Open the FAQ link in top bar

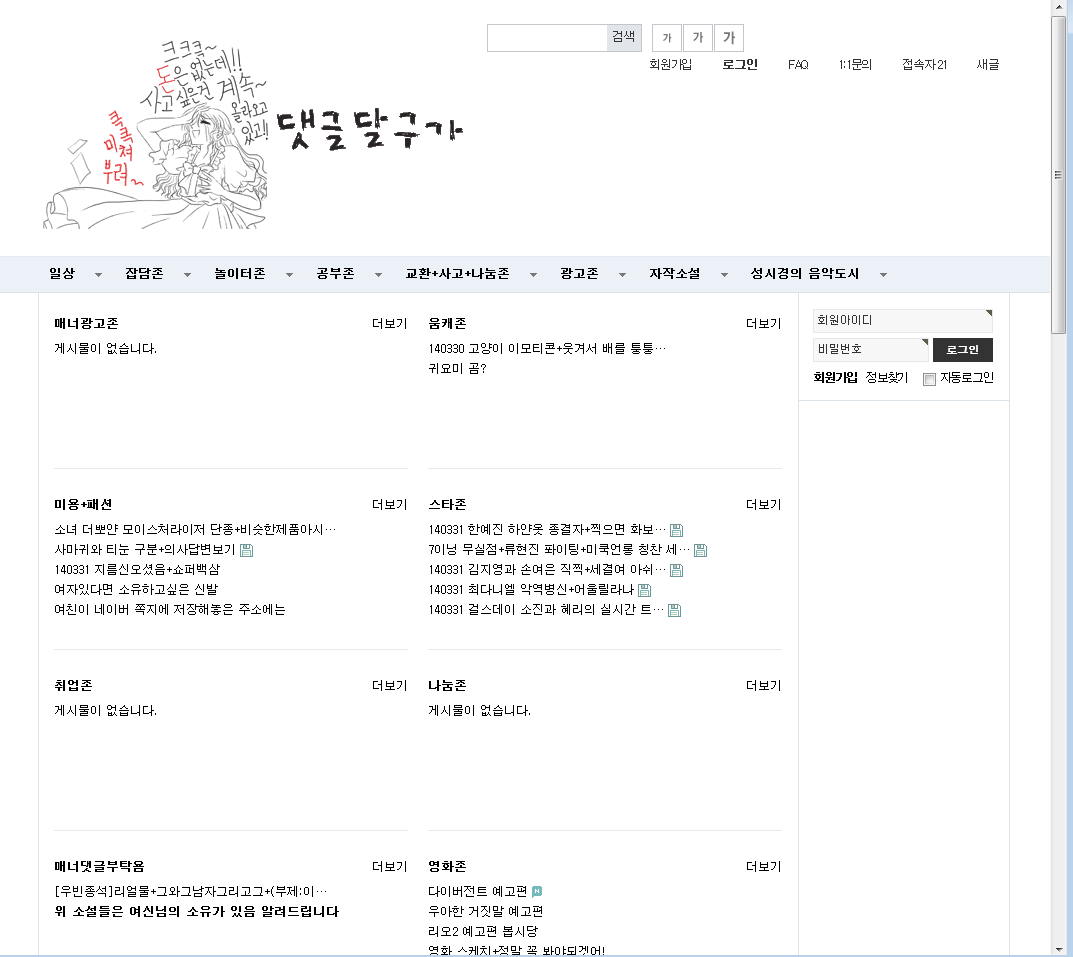point(798,65)
